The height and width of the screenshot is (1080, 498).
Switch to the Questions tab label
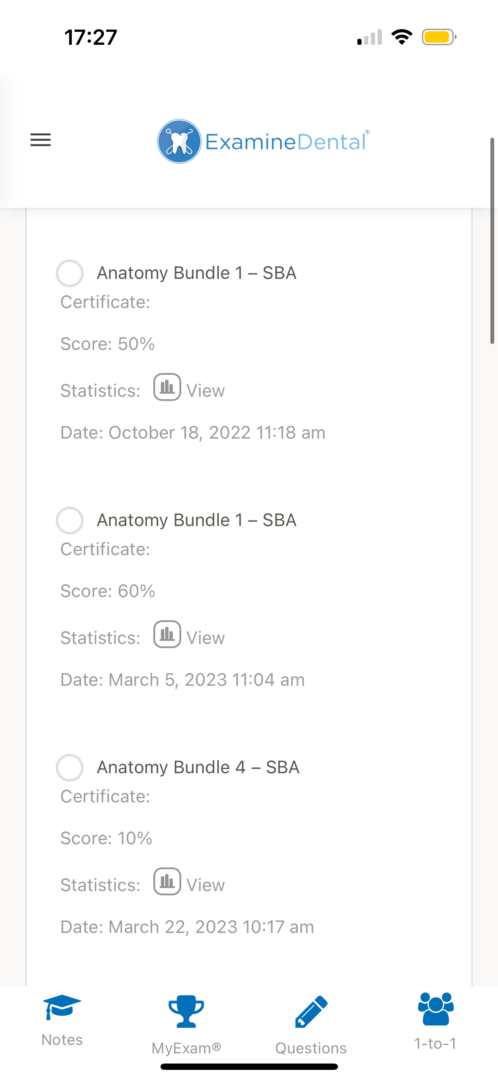(311, 1048)
